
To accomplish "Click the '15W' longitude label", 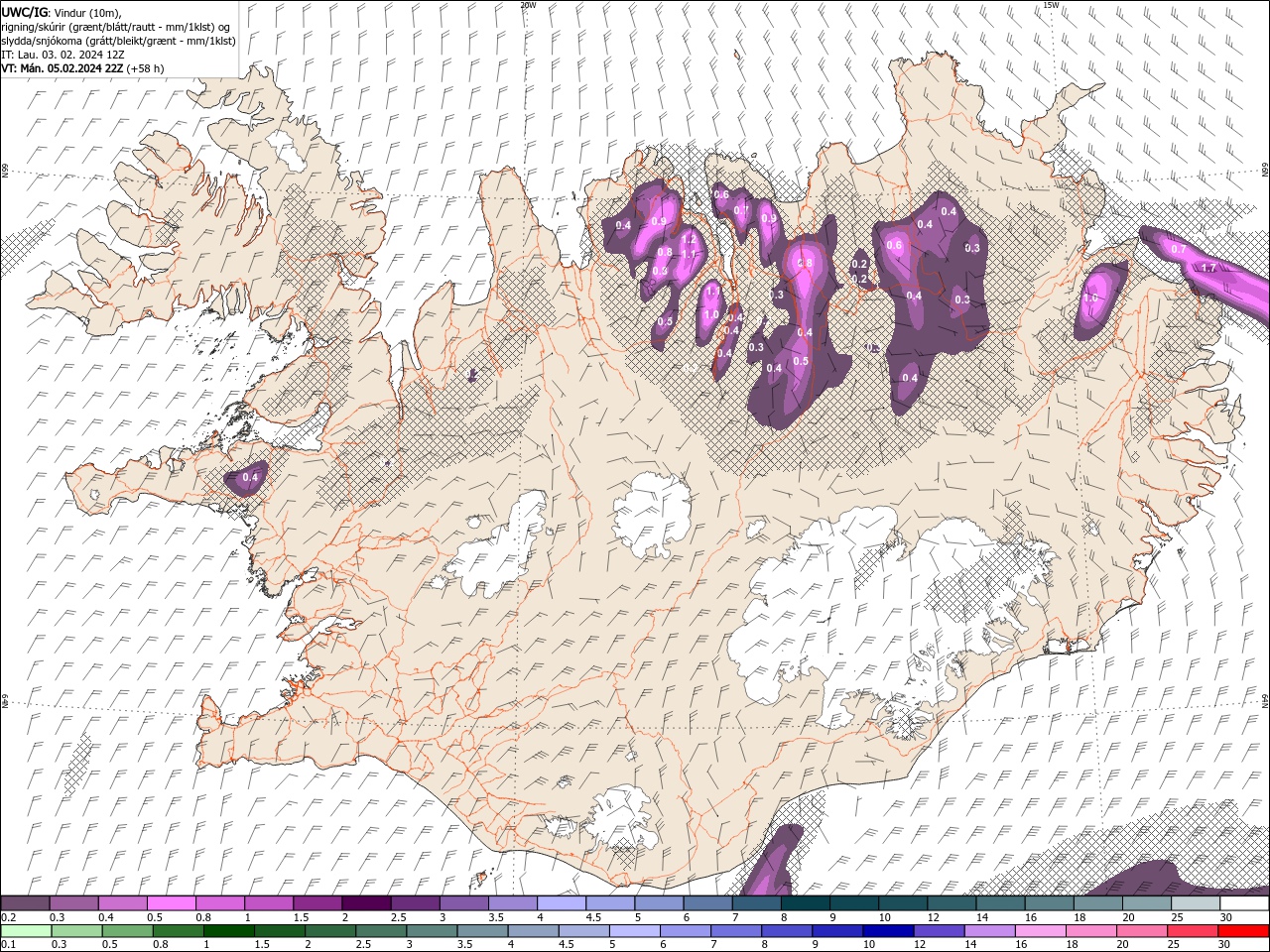I will pos(1051,5).
